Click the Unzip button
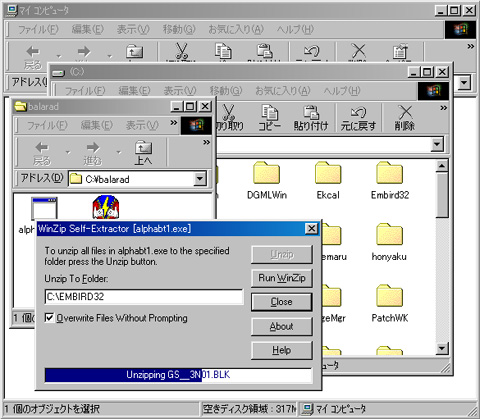 [282, 254]
